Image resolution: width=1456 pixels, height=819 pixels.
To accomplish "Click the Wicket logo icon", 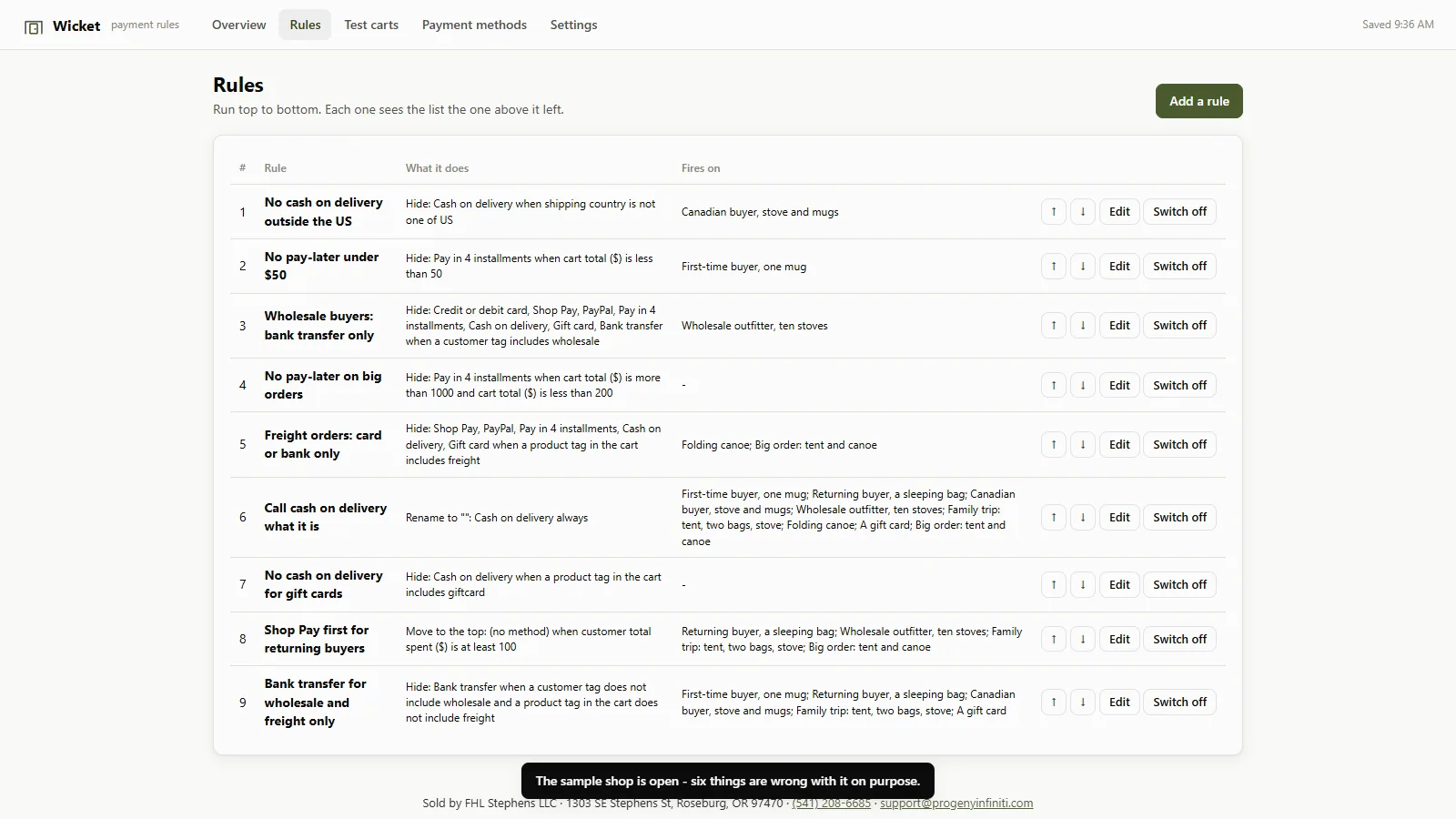I will pyautogui.click(x=34, y=27).
